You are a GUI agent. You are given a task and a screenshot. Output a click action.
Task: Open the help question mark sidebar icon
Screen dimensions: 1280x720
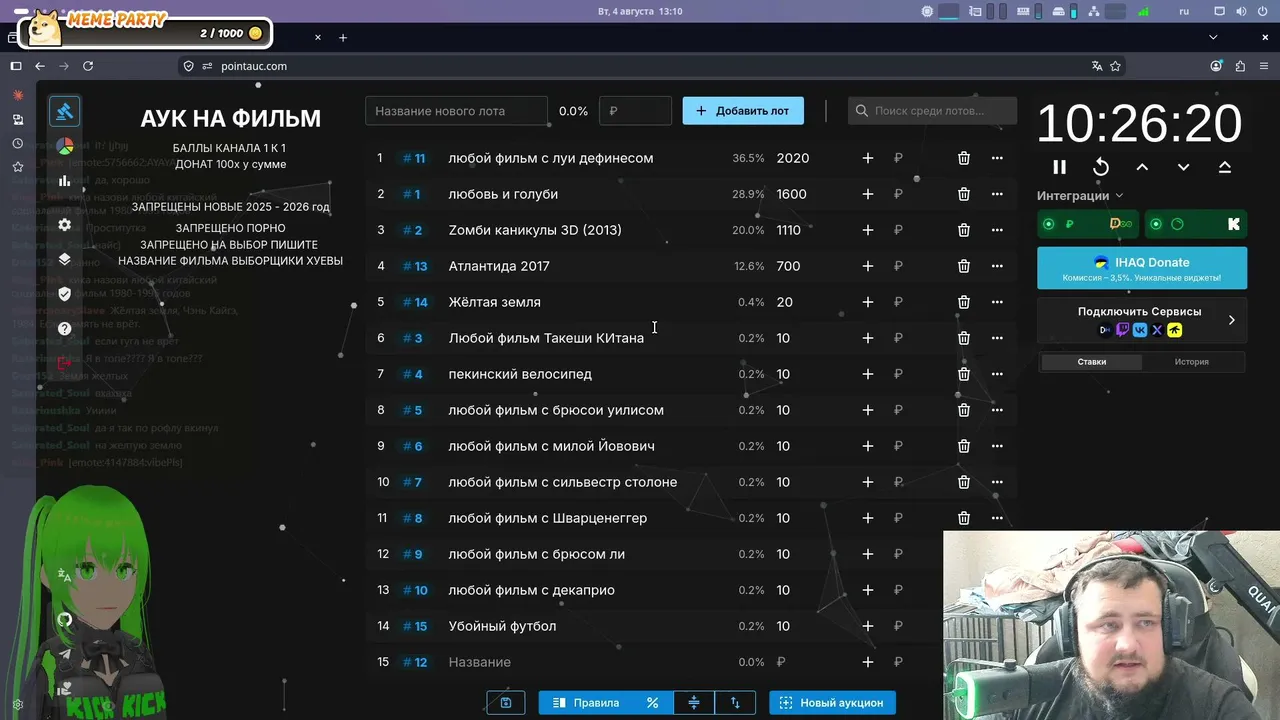pyautogui.click(x=65, y=328)
